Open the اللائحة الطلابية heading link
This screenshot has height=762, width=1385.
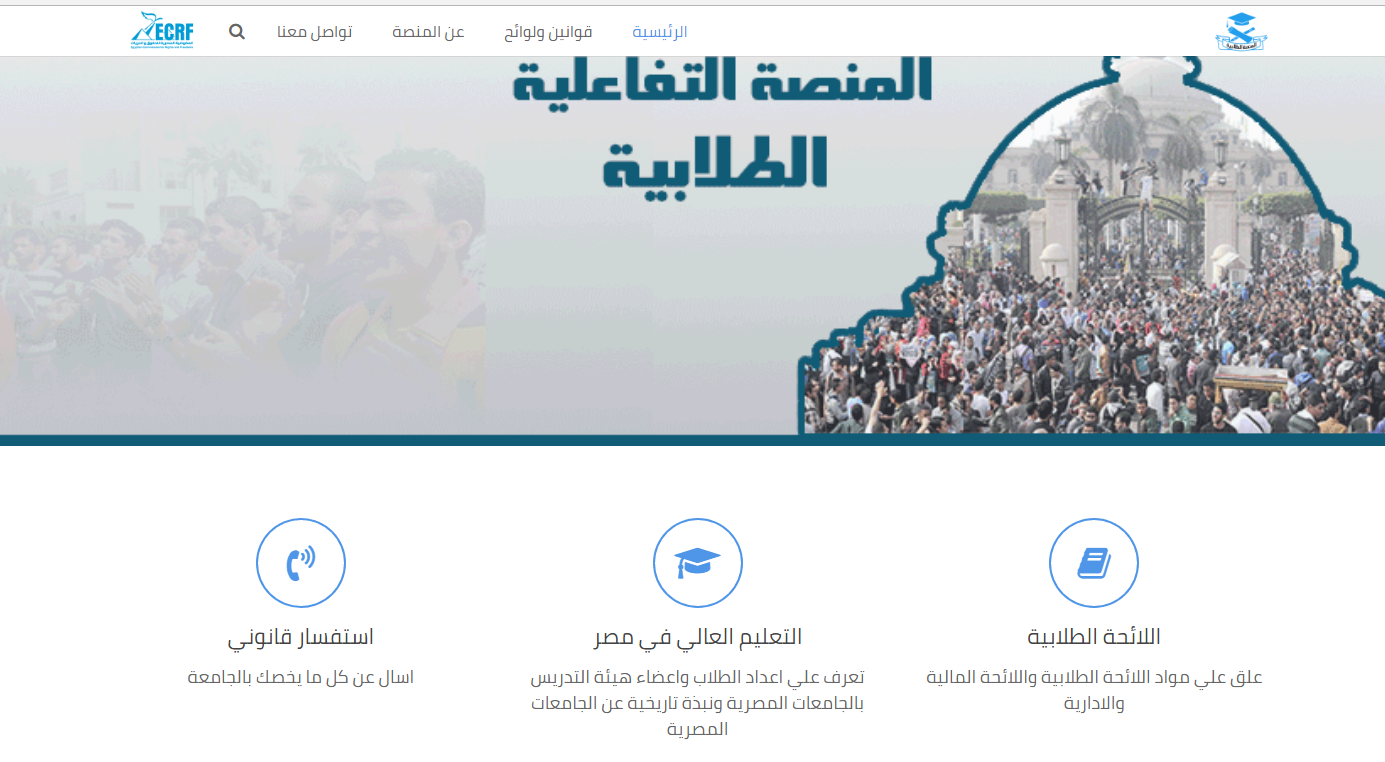[x=1094, y=637]
